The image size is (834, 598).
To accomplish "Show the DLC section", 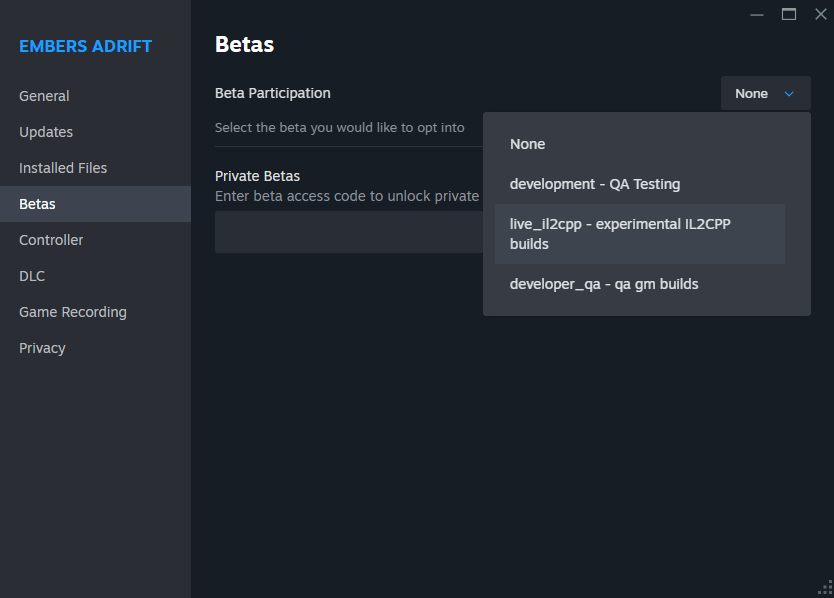I will tap(32, 276).
